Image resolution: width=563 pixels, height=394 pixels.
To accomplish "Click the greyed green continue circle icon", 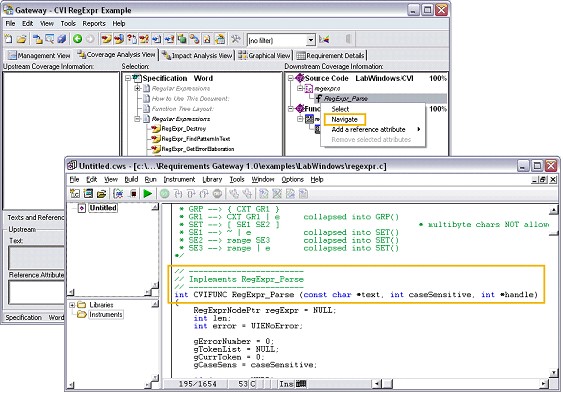I will point(164,194).
